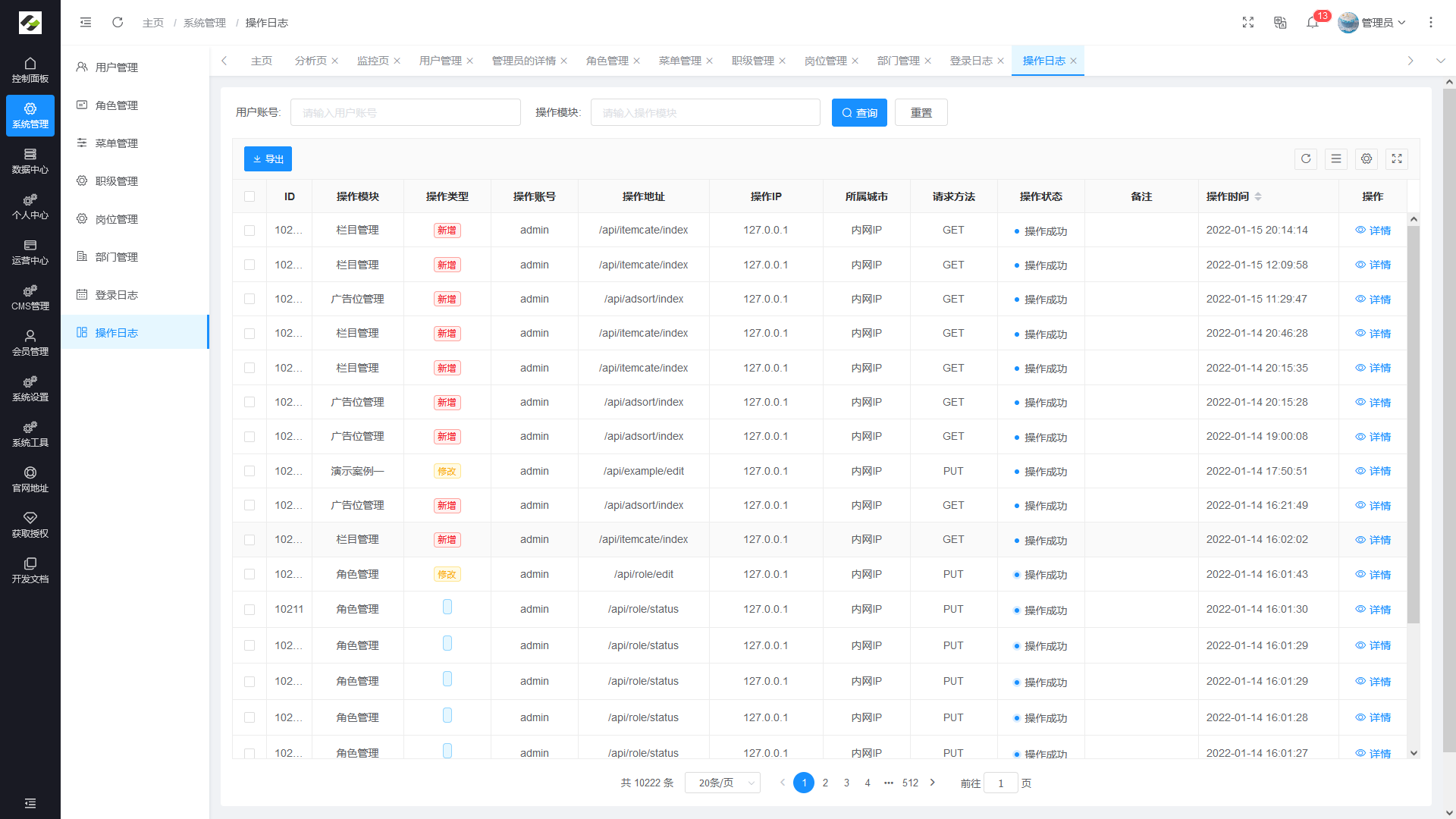Select checkbox for 演示案例一 row

249,471
